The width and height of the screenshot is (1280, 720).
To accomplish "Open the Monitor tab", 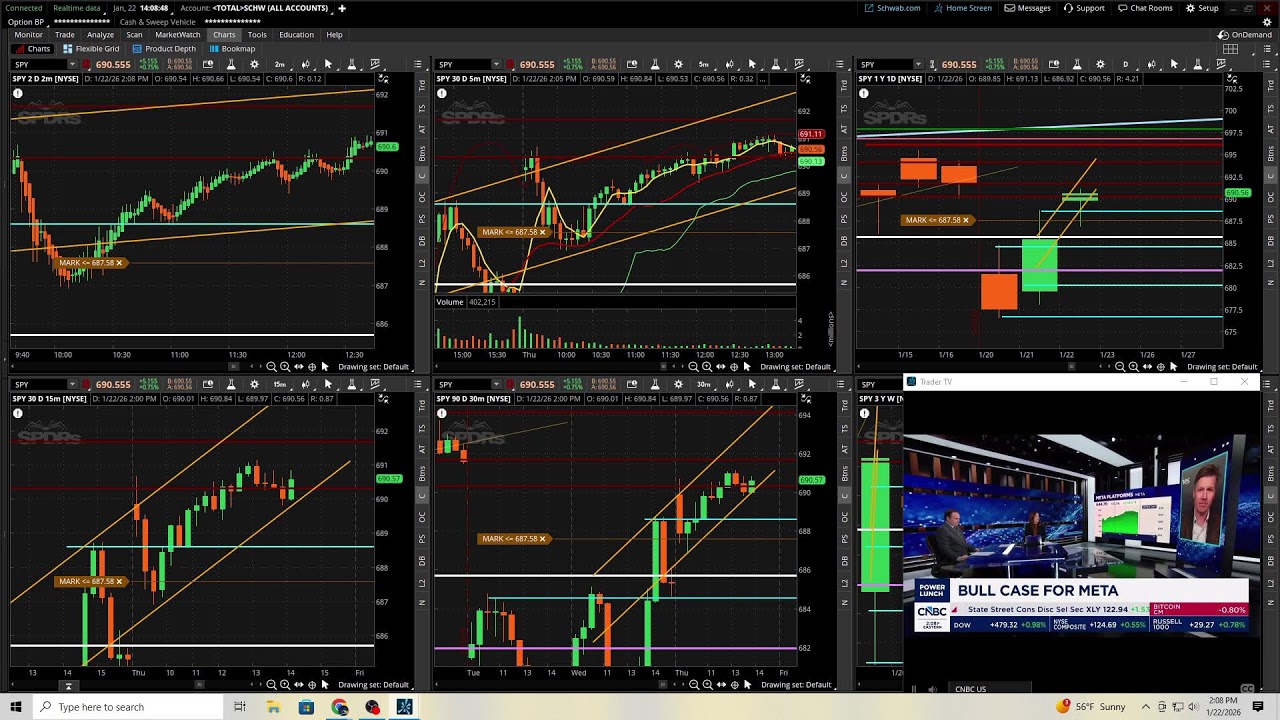I will tap(28, 35).
